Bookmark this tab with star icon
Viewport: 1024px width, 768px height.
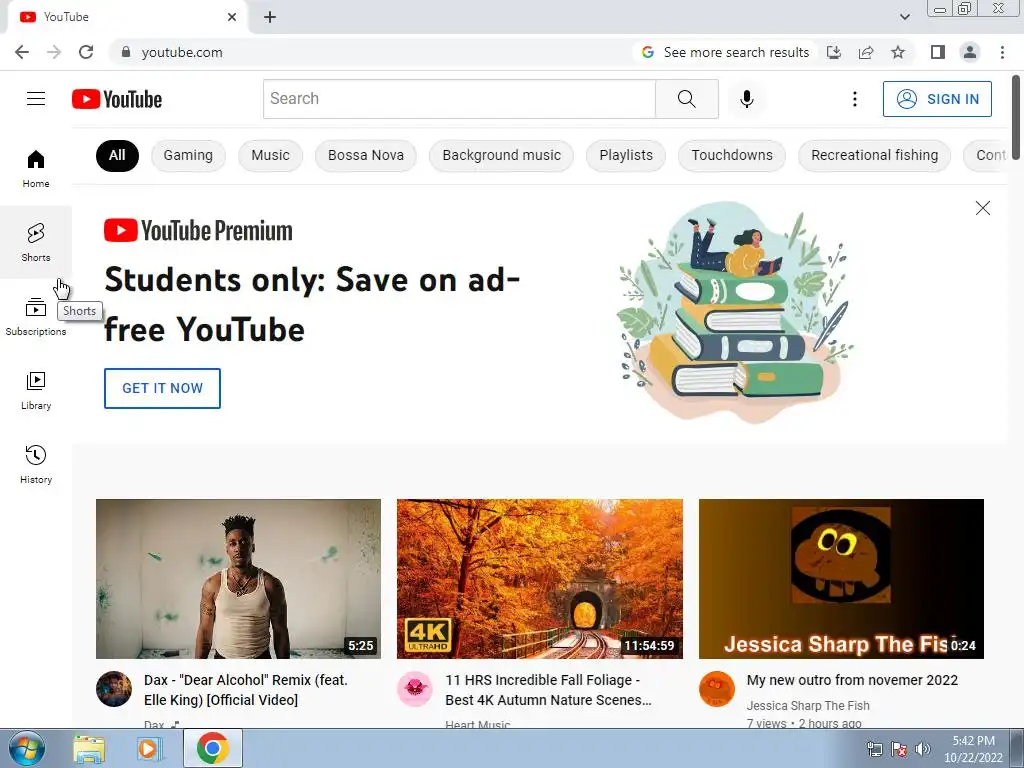coord(898,52)
